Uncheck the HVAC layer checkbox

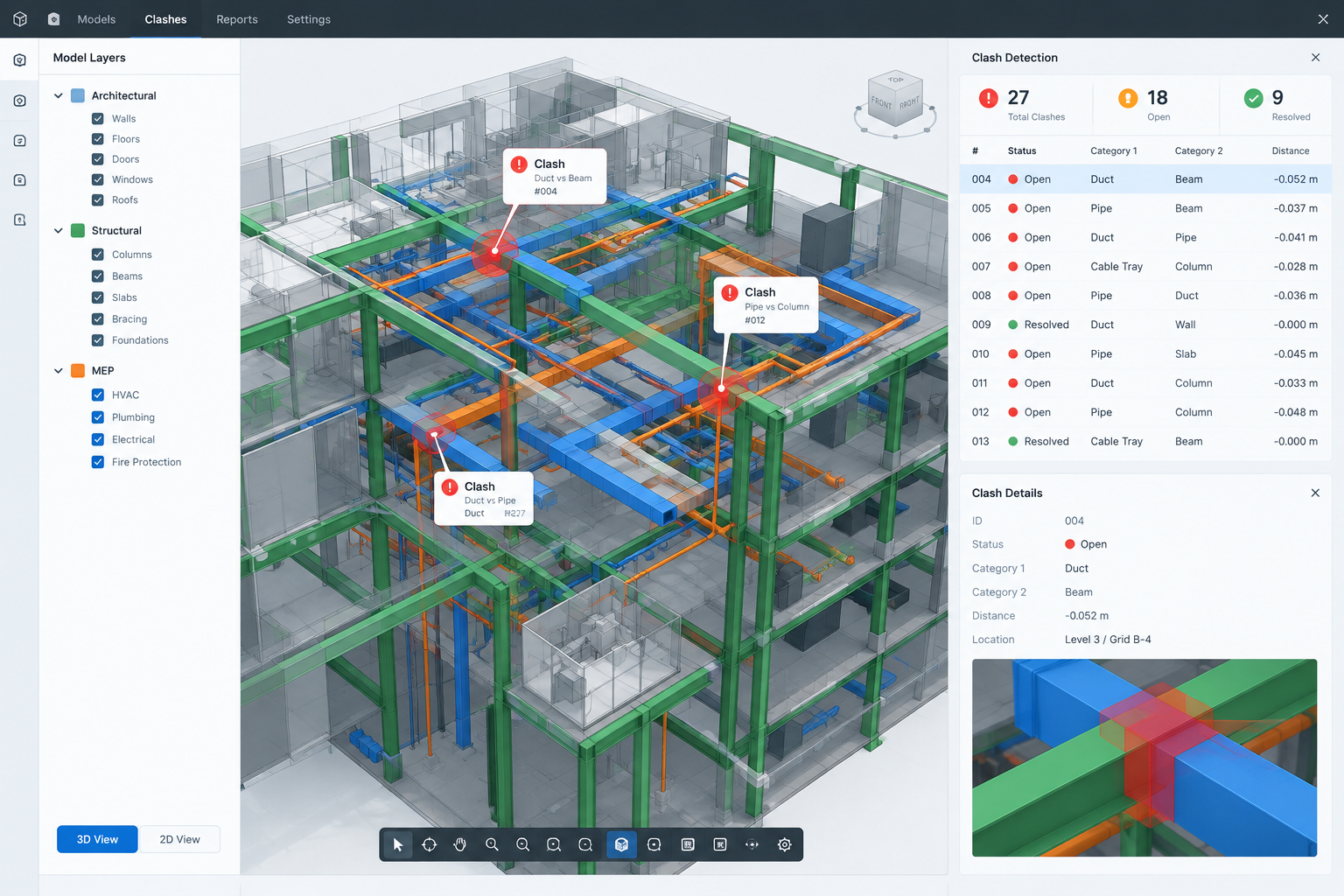pos(98,395)
